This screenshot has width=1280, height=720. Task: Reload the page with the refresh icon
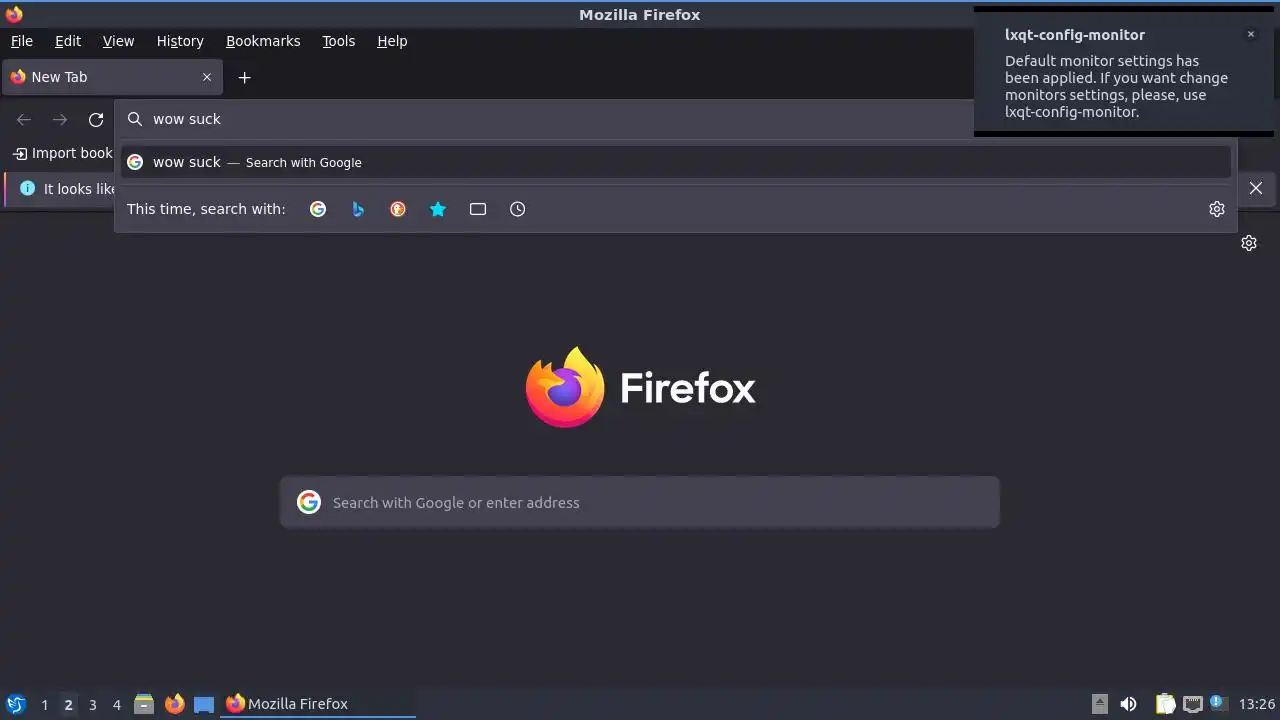(96, 120)
